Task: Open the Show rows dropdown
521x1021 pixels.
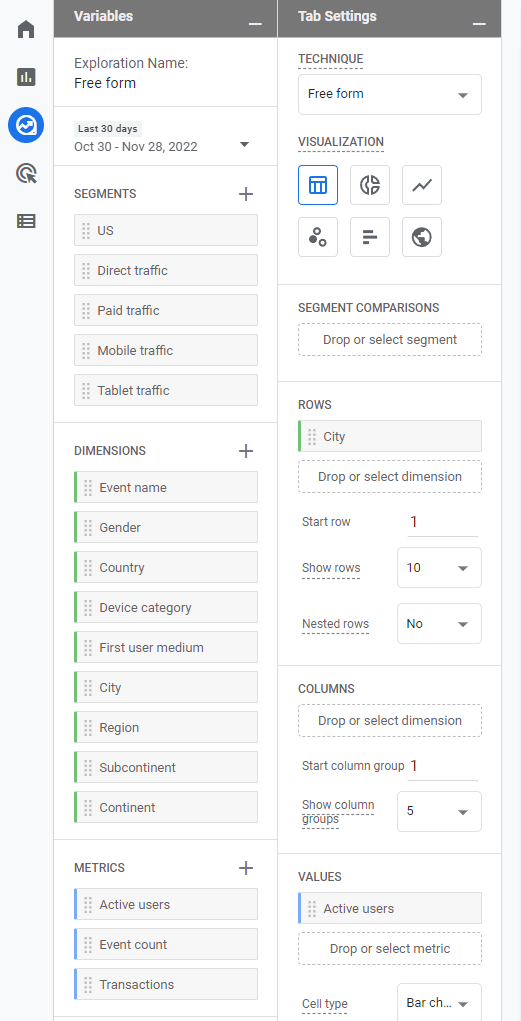Action: click(x=440, y=568)
